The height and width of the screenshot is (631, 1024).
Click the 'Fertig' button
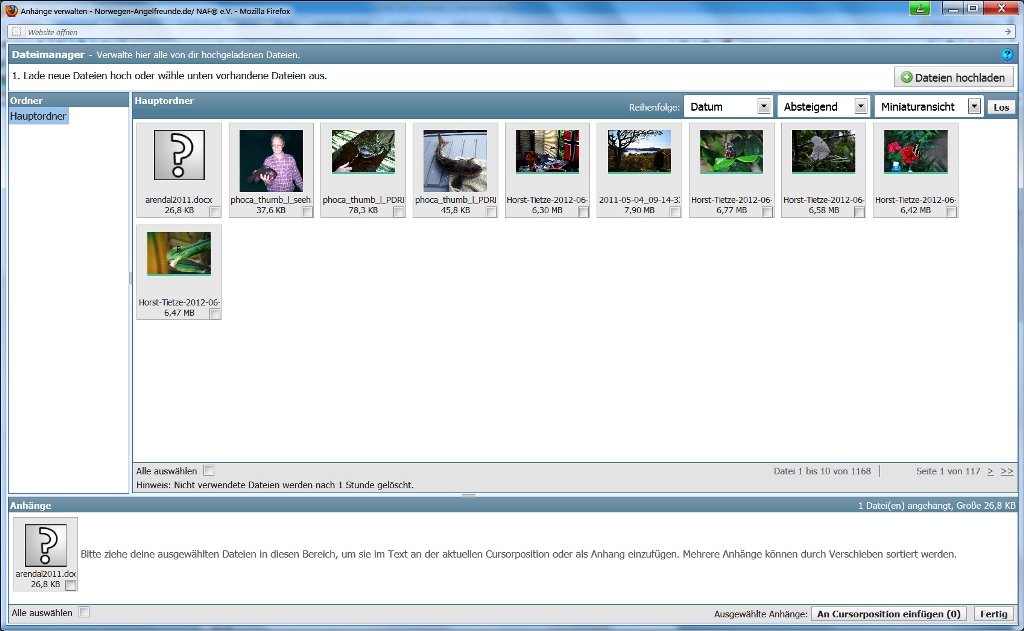pos(993,614)
